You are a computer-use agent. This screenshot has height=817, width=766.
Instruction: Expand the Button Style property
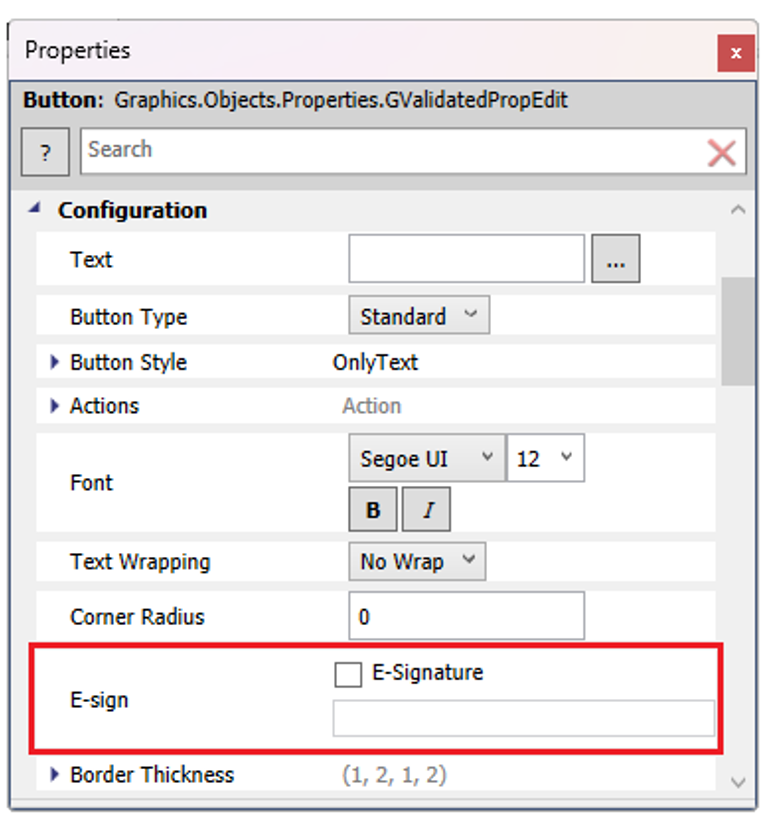(x=54, y=362)
